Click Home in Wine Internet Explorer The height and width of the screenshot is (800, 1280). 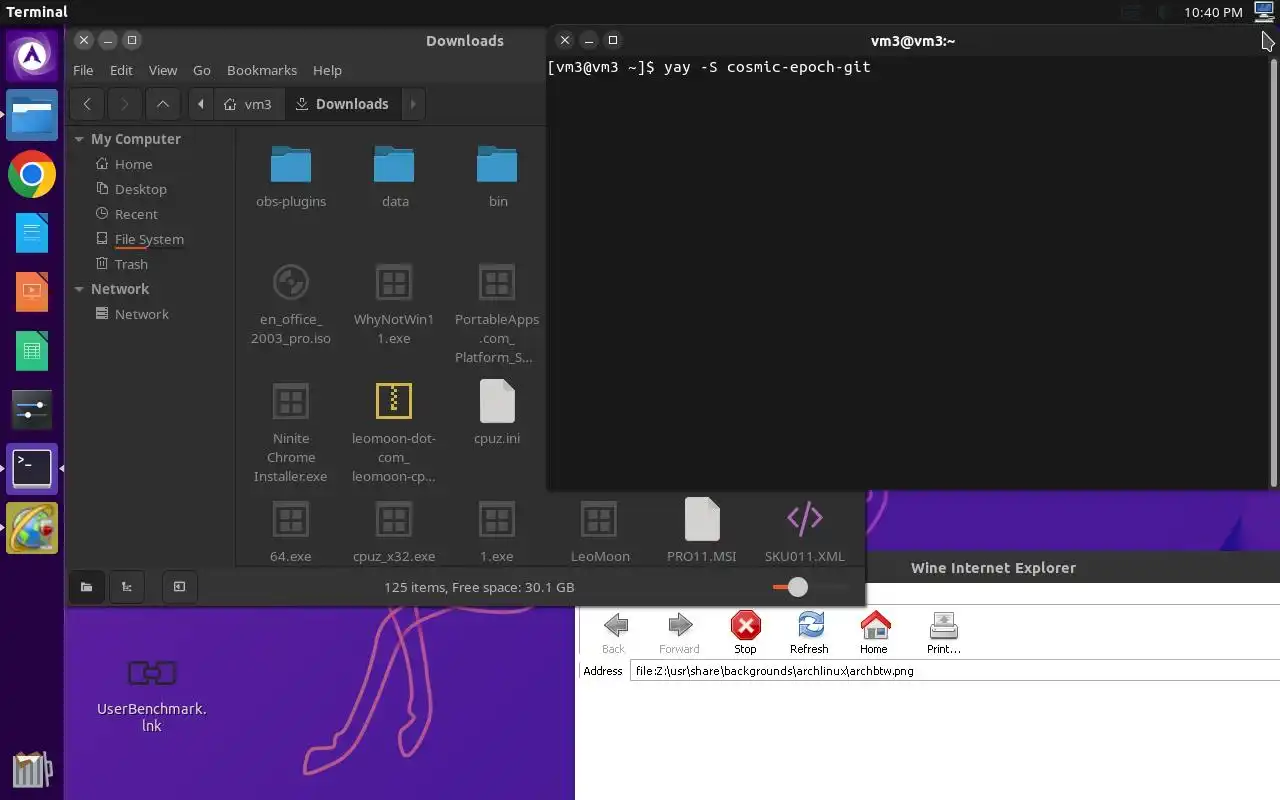pyautogui.click(x=875, y=633)
